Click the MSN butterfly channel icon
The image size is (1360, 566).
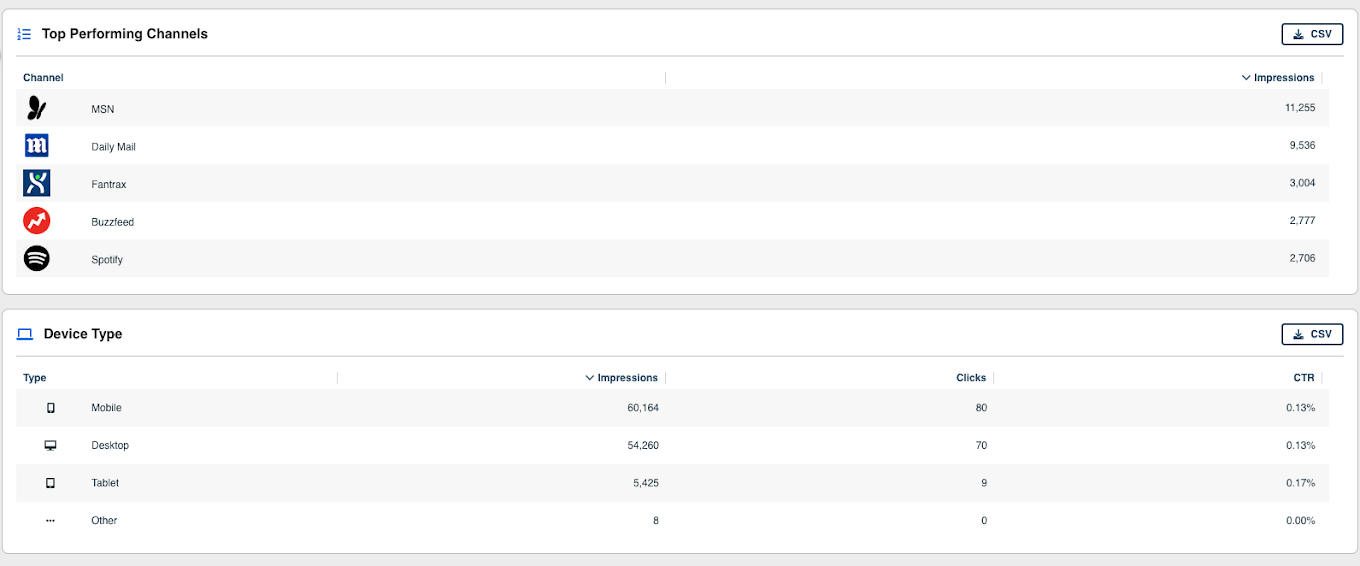(x=36, y=108)
